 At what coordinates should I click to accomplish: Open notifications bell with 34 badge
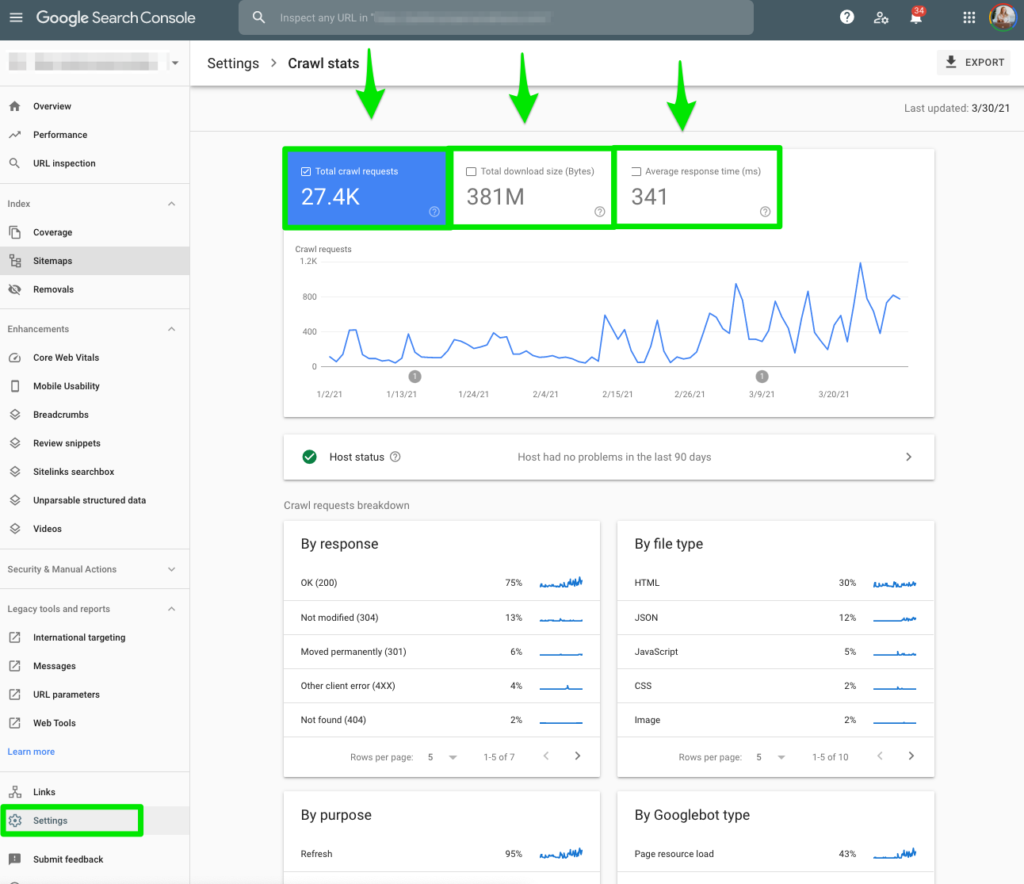click(916, 18)
